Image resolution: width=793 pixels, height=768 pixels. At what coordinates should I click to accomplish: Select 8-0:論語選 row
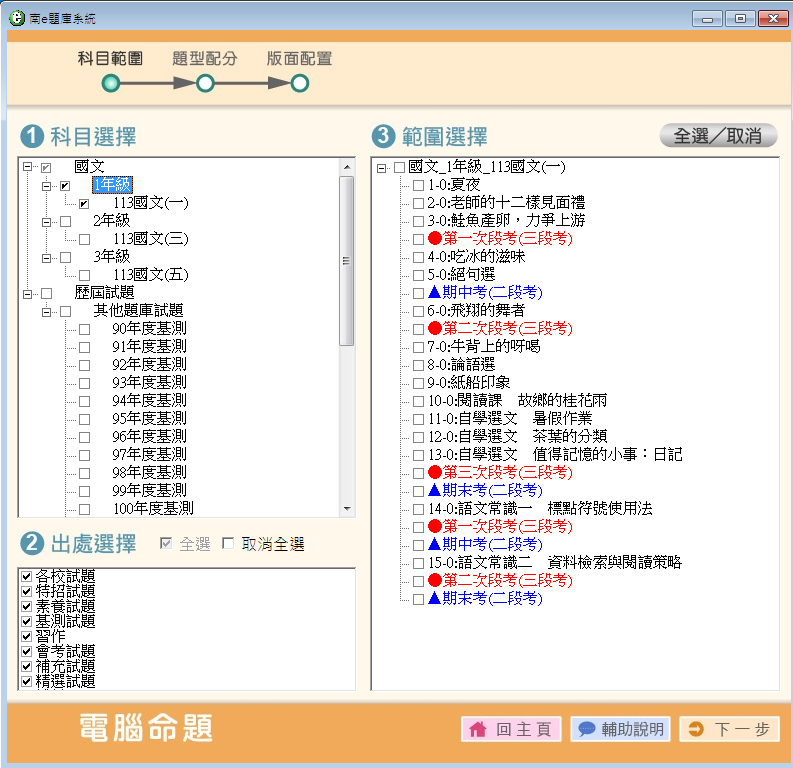[461, 365]
